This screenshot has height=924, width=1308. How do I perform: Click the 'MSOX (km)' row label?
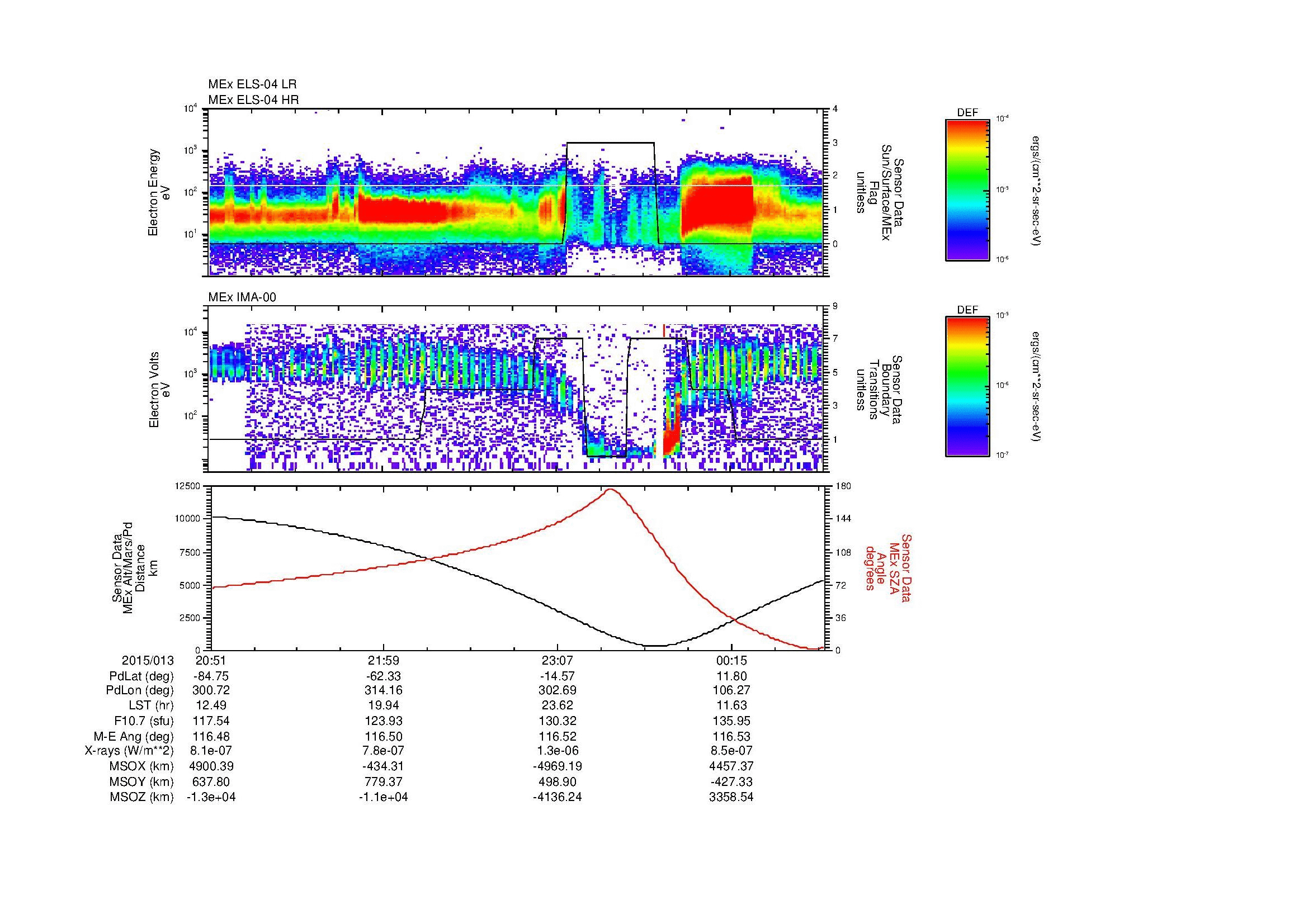(141, 766)
